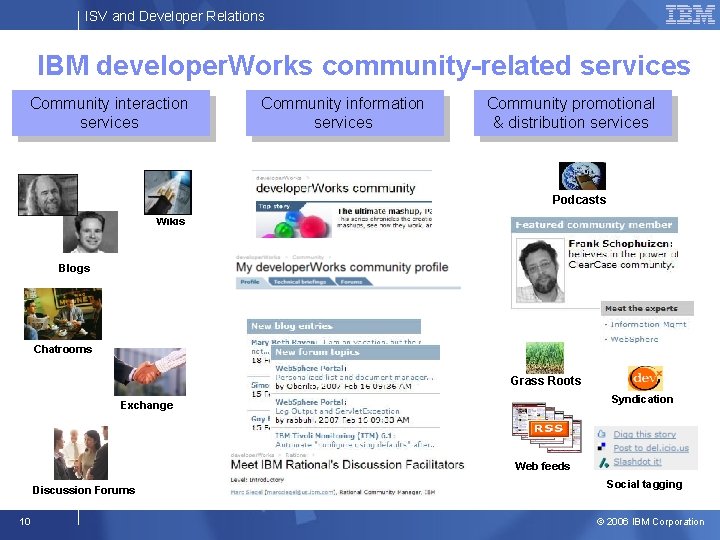The image size is (720, 540).
Task: Open the Podcasts globe image
Action: (582, 176)
